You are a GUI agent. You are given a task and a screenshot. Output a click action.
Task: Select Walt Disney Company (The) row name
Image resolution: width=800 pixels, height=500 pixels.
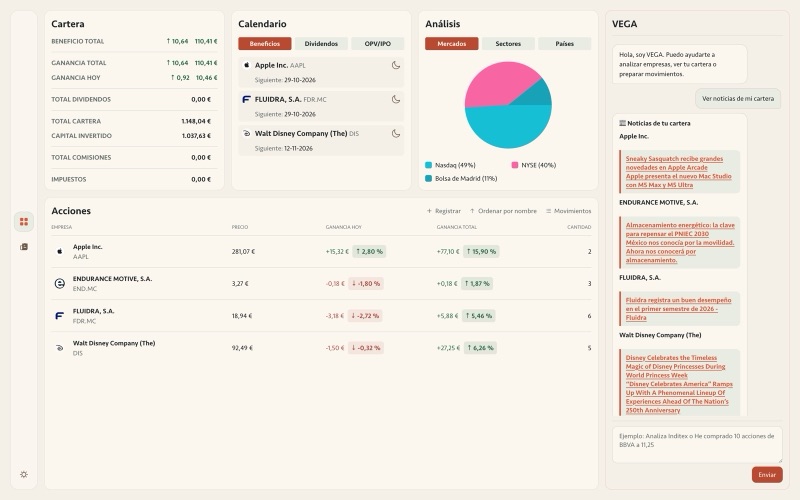(x=114, y=343)
